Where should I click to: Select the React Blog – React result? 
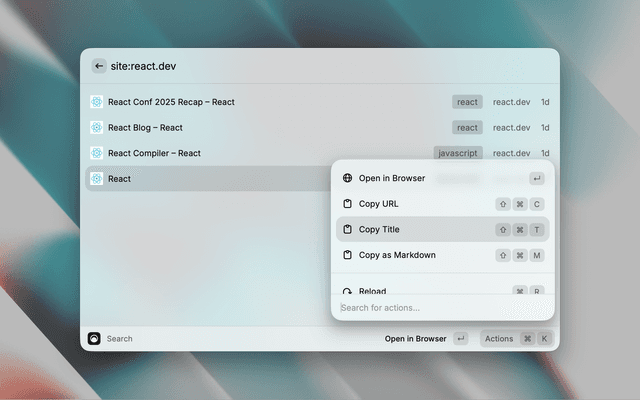coord(320,127)
